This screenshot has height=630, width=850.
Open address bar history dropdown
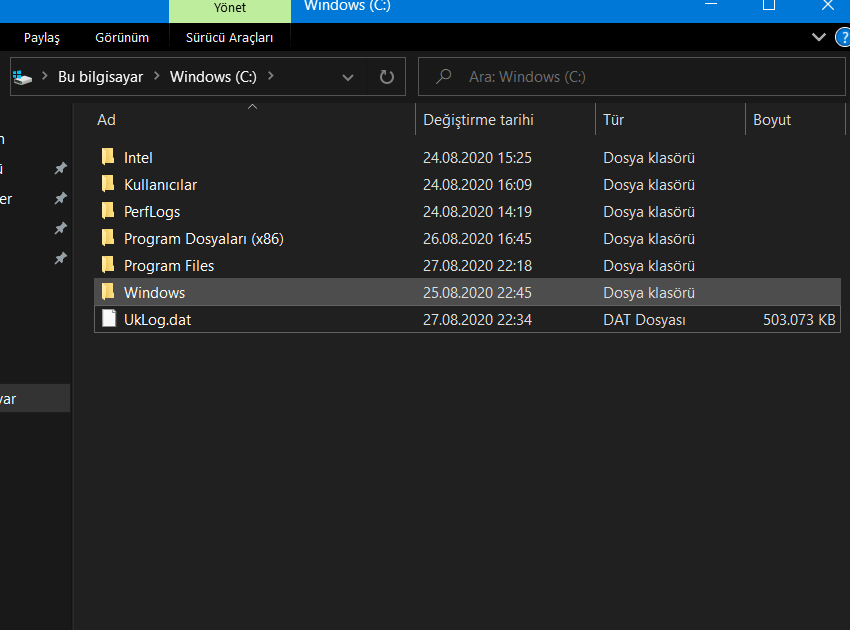point(348,78)
